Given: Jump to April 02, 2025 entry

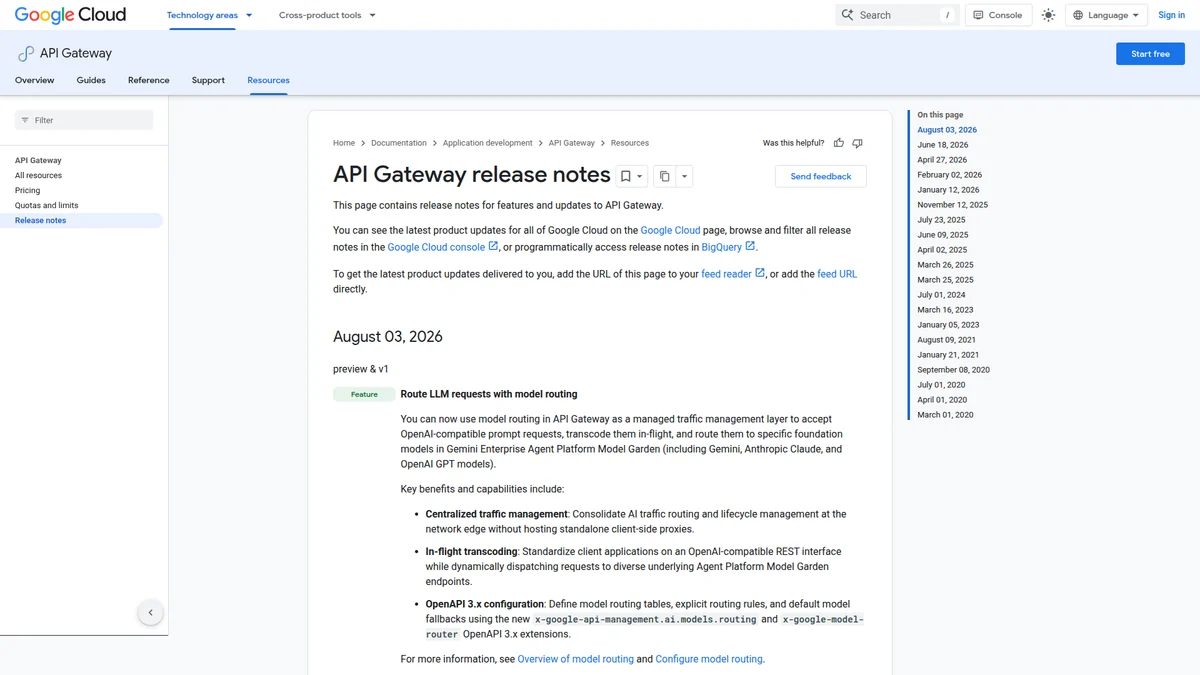Looking at the screenshot, I should tap(942, 250).
